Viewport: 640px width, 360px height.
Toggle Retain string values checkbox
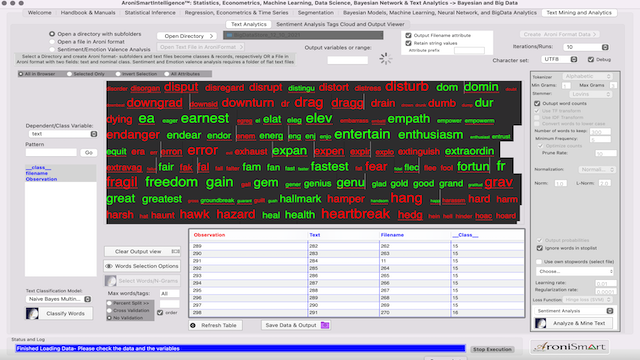pos(408,43)
